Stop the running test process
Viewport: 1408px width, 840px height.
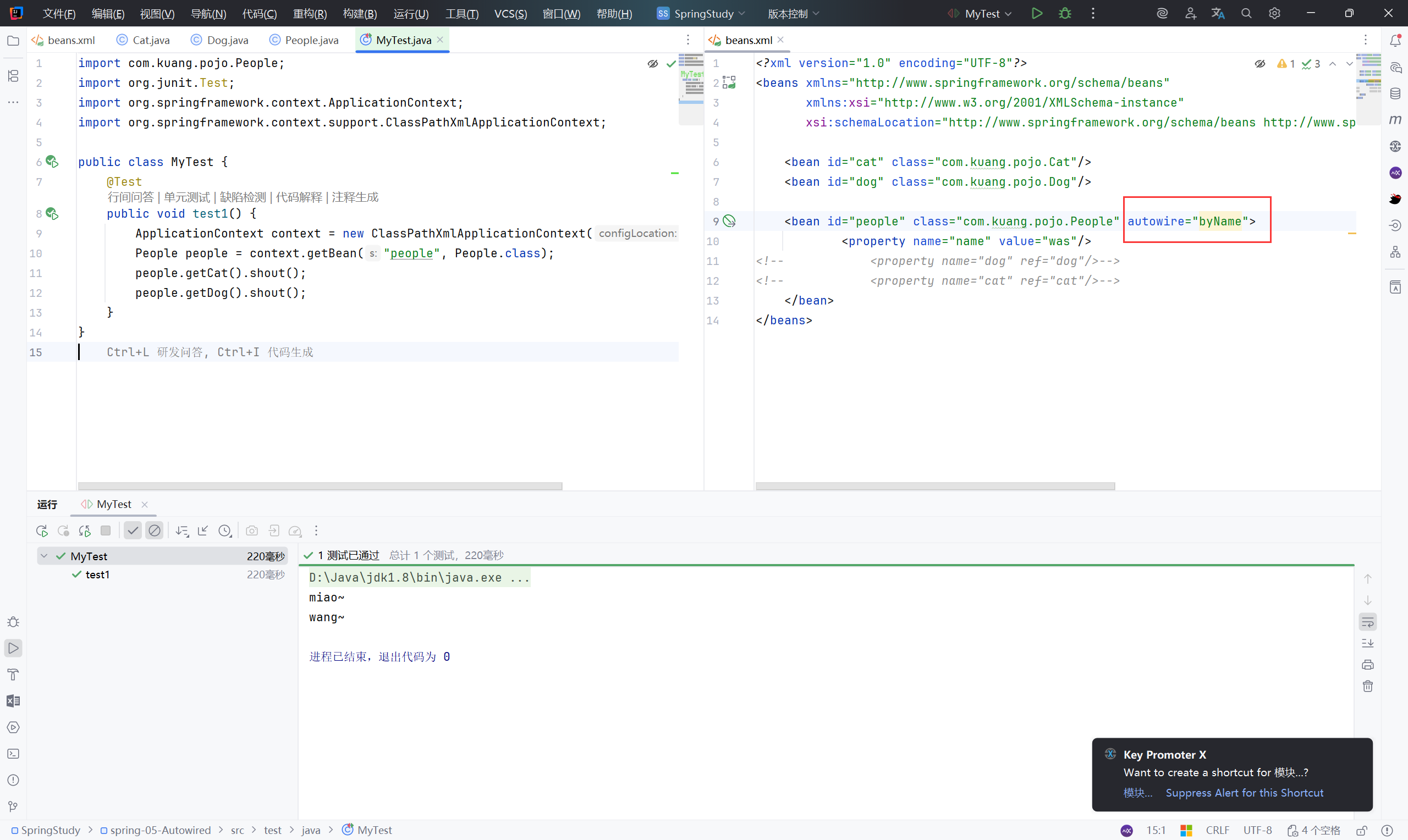click(105, 530)
